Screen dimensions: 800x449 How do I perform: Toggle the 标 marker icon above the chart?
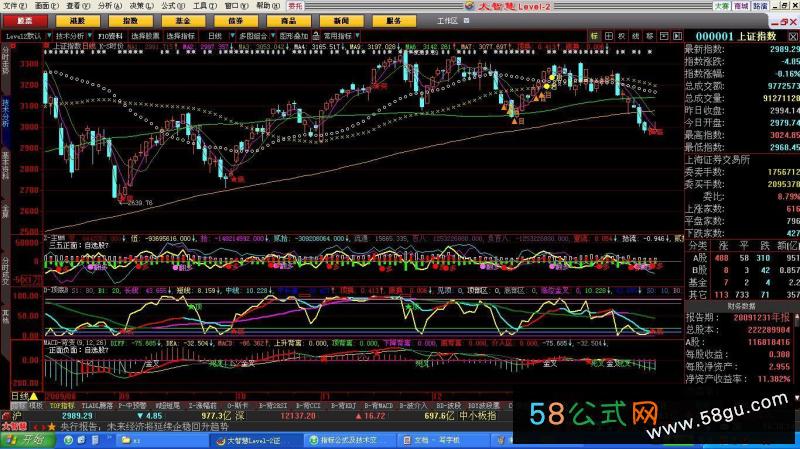594,36
